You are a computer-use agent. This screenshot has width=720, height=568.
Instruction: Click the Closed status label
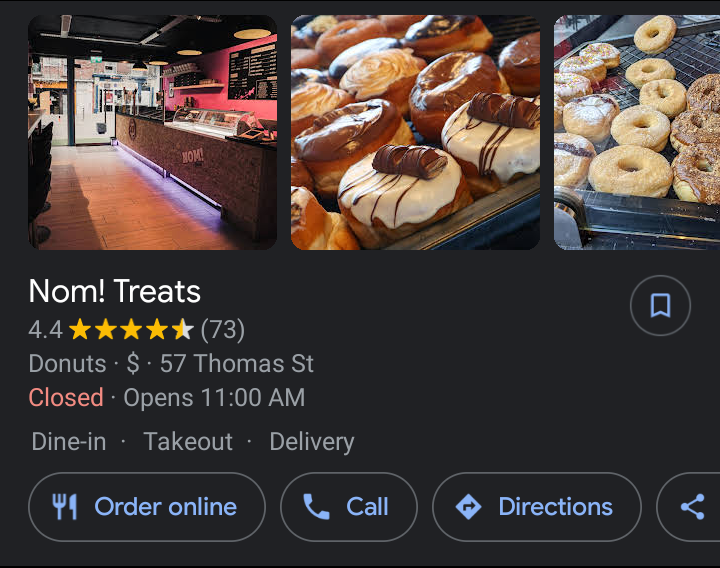point(66,398)
